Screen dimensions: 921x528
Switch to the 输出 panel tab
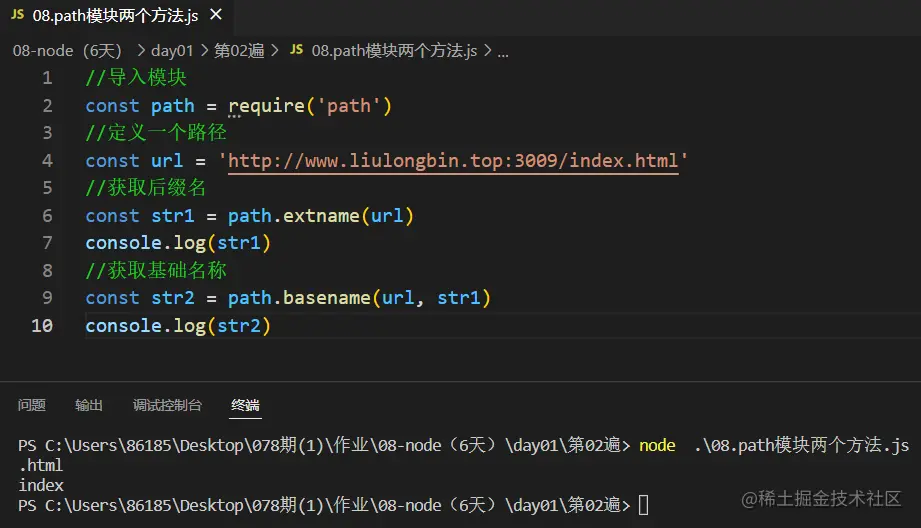[89, 405]
